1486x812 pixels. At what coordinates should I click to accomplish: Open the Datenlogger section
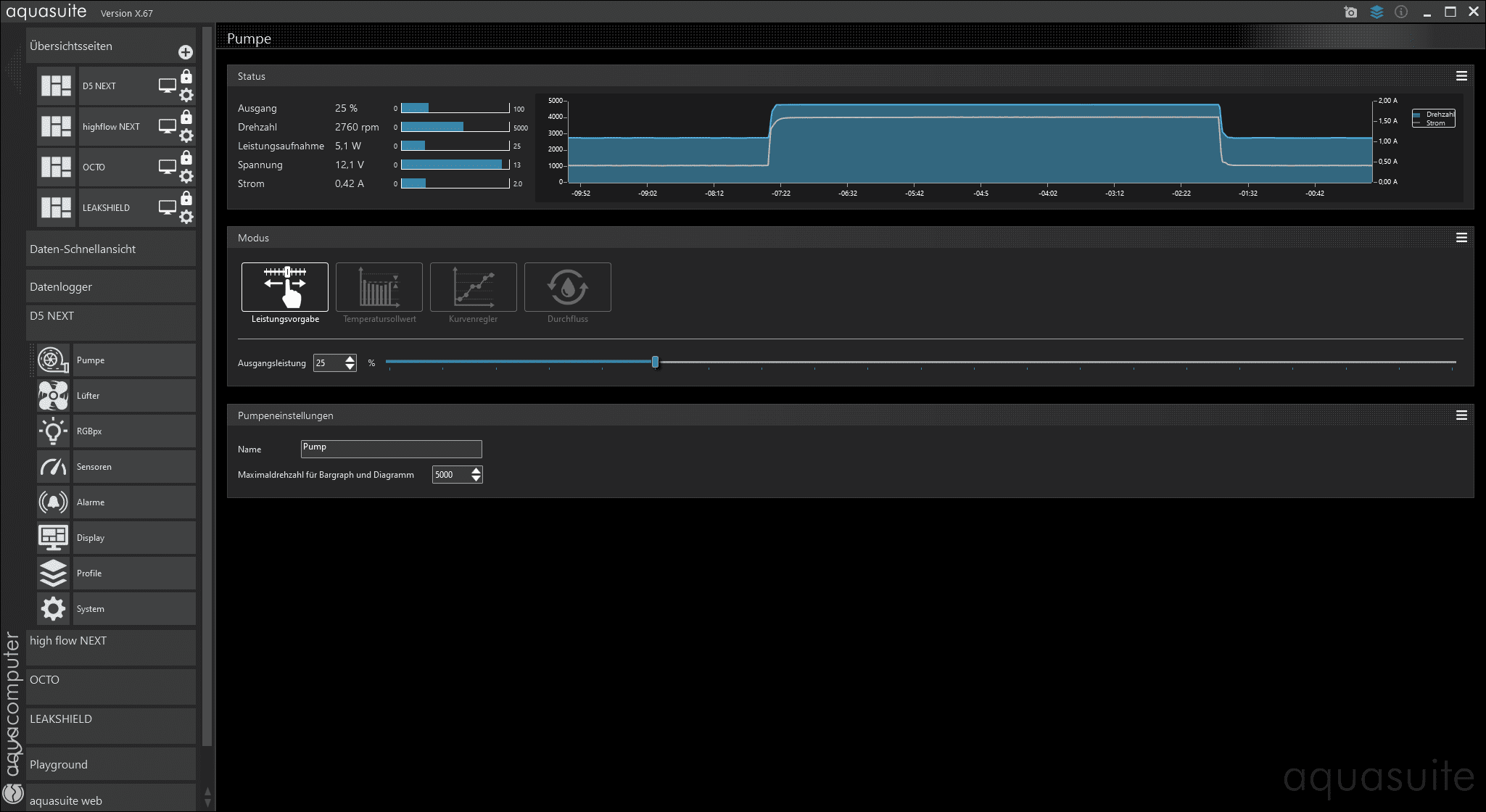[x=111, y=286]
